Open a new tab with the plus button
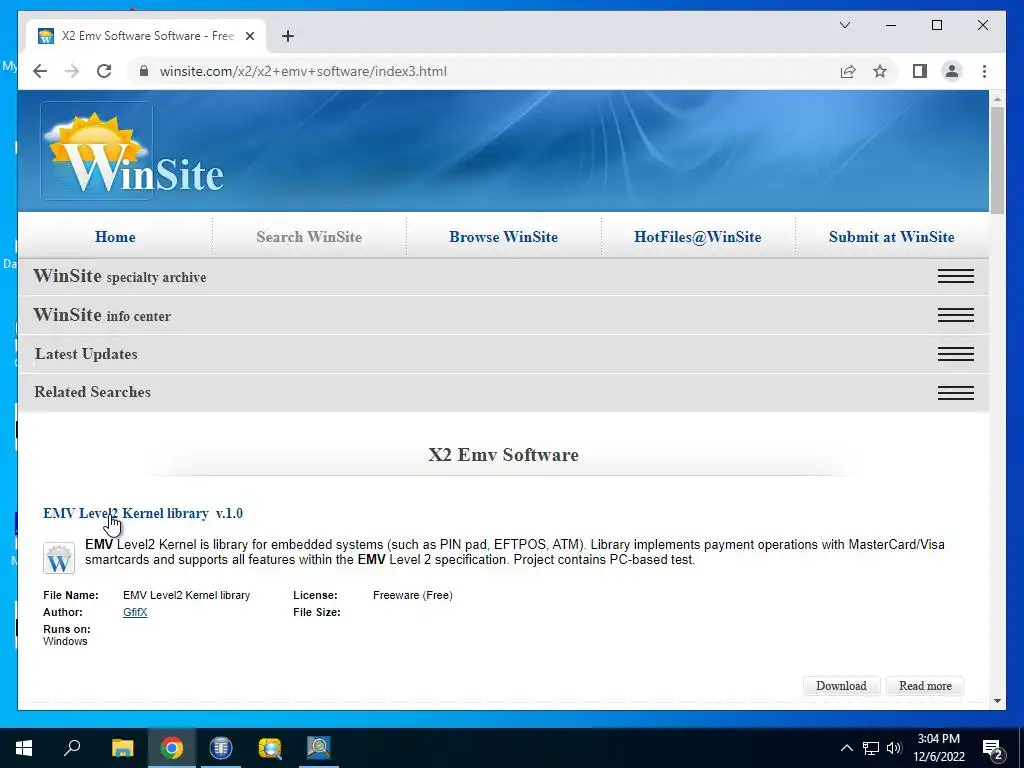This screenshot has height=768, width=1024. [288, 36]
